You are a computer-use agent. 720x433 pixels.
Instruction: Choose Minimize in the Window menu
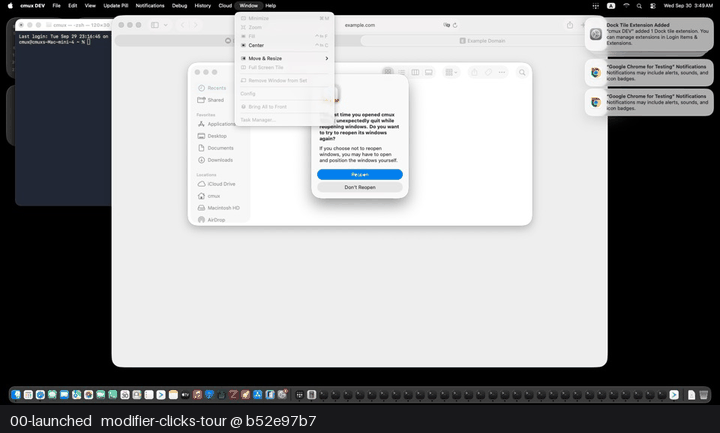click(x=285, y=18)
